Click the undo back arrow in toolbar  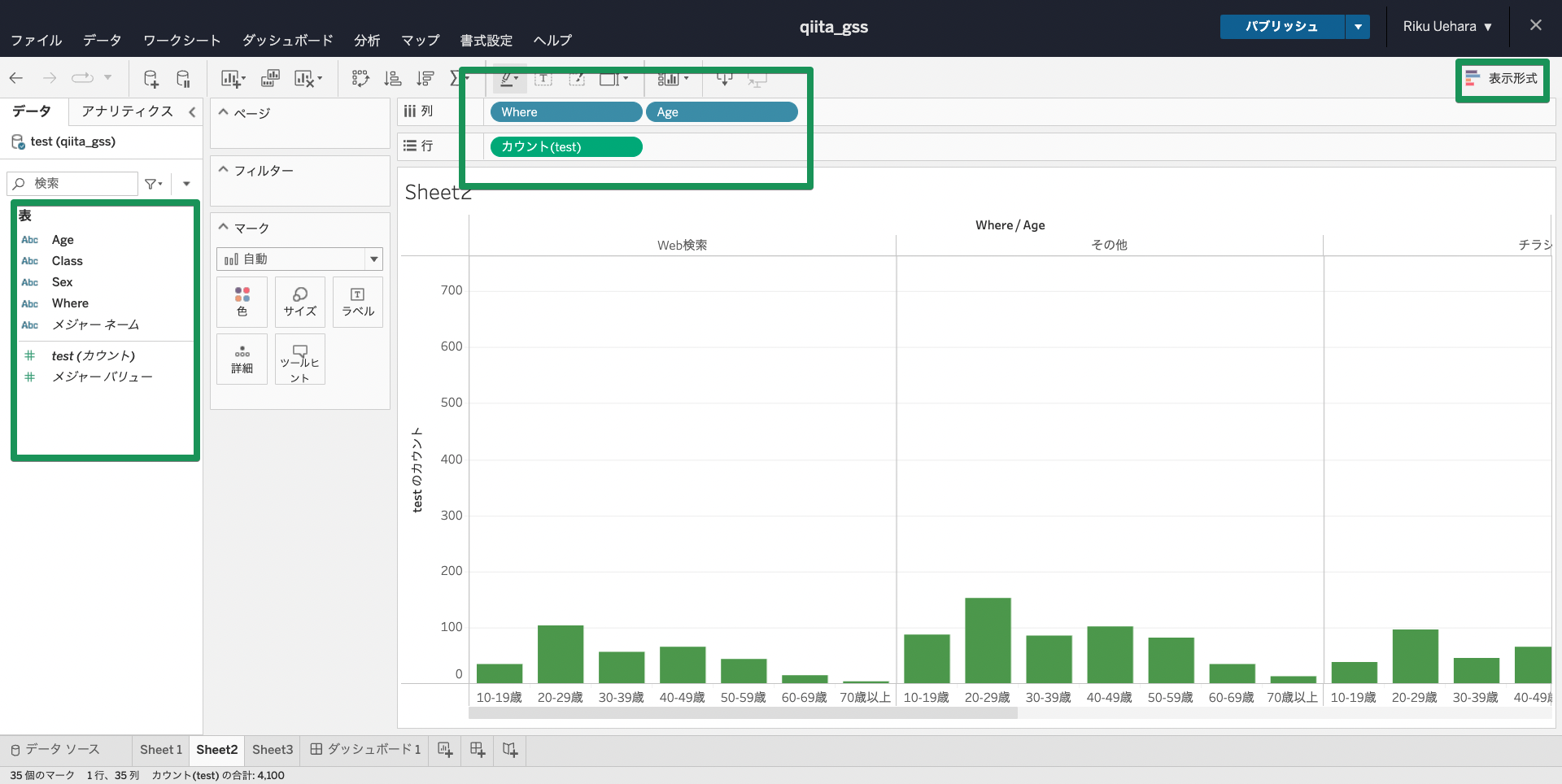16,78
